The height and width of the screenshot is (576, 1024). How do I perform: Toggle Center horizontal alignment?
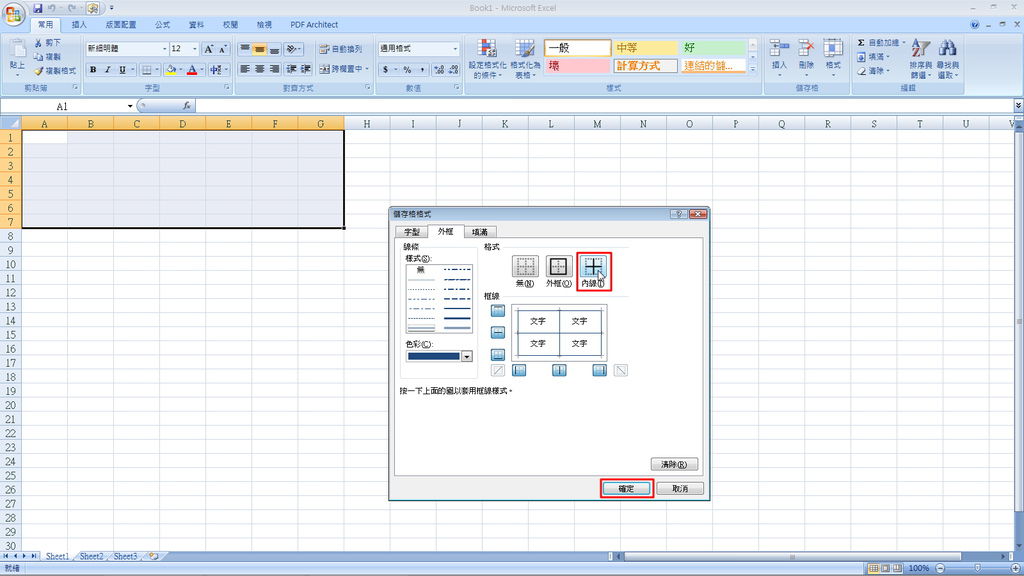tap(259, 69)
